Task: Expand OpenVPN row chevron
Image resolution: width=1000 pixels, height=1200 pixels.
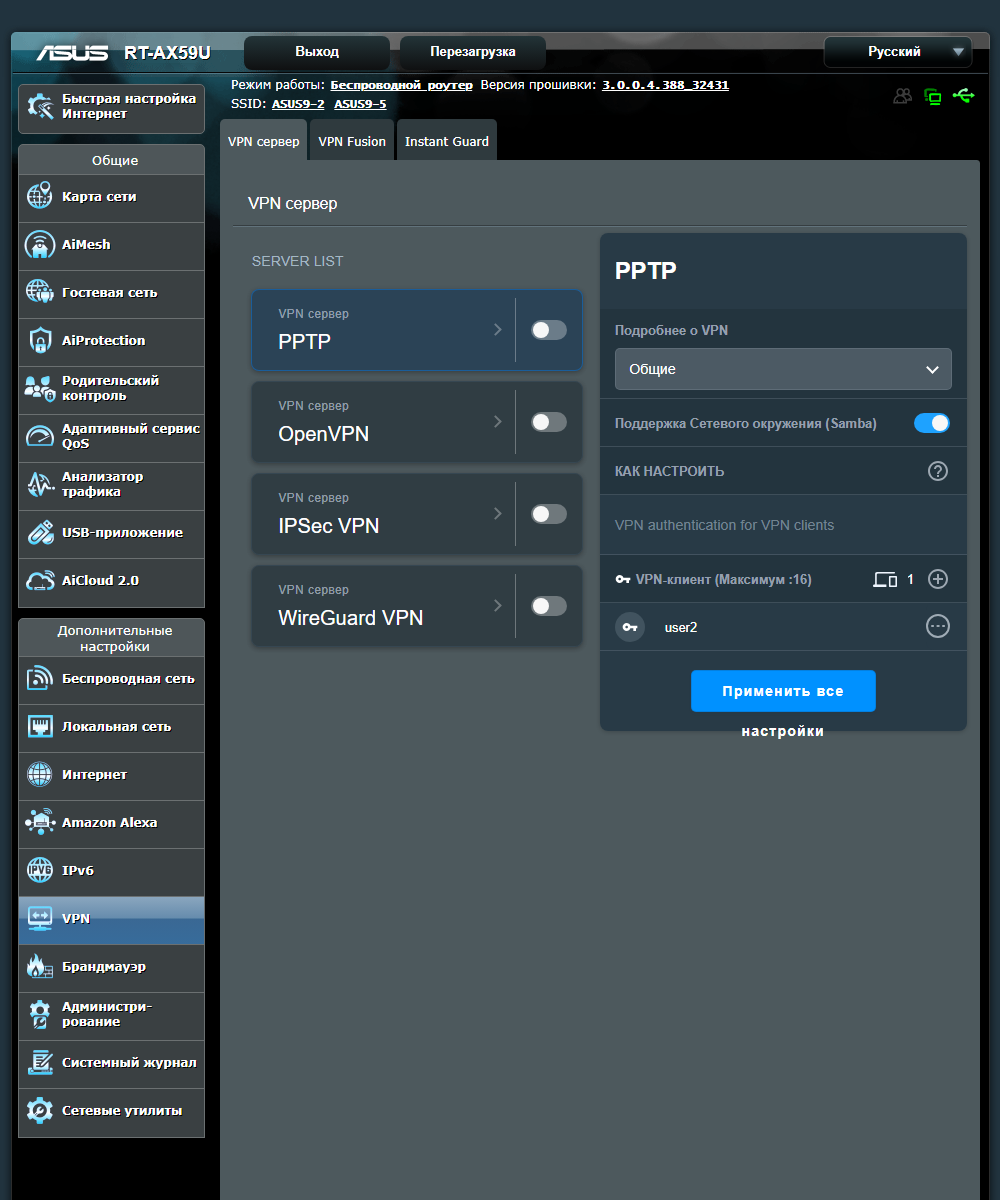Action: (x=498, y=421)
